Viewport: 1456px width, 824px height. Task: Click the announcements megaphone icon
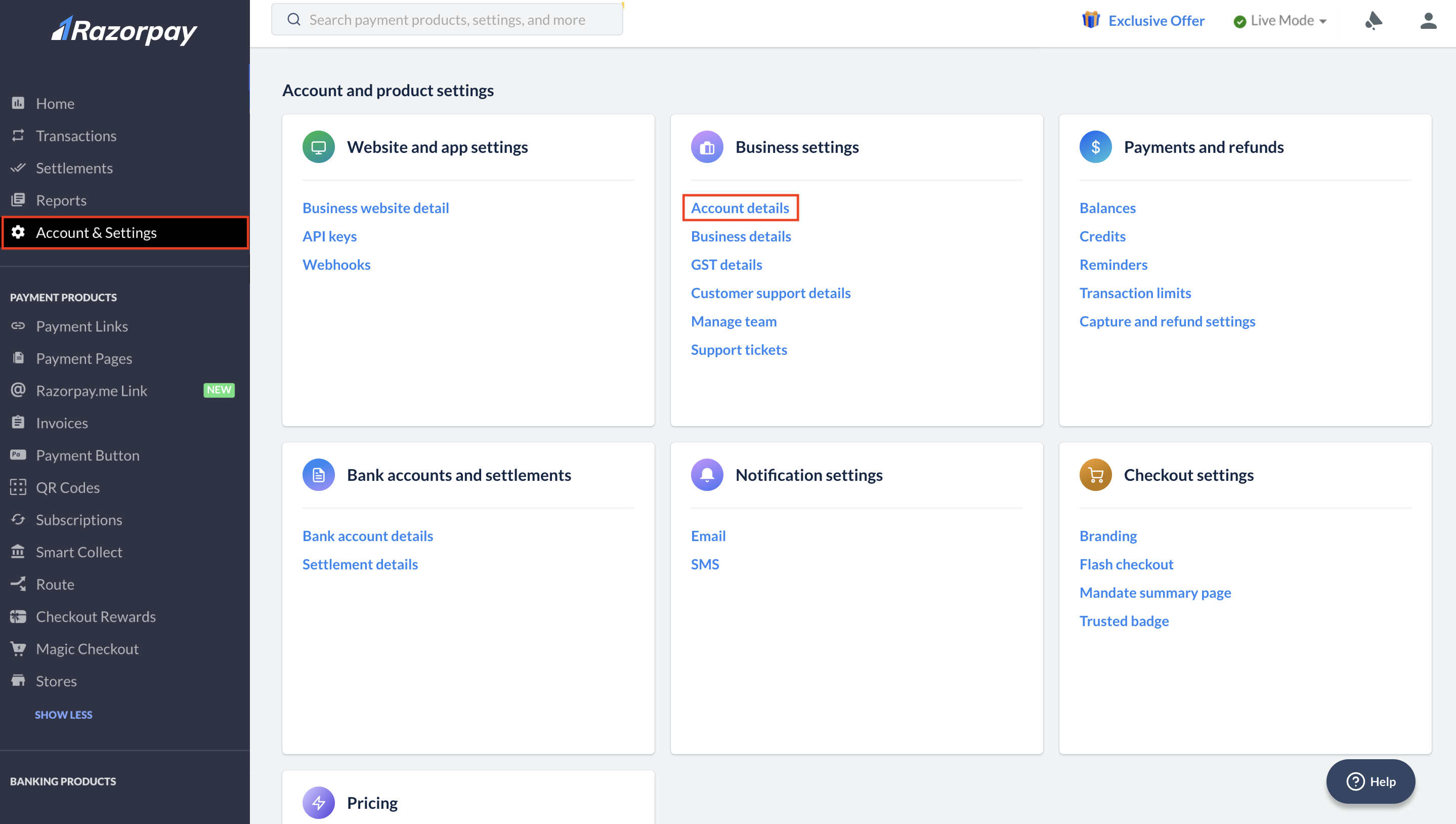[x=1373, y=20]
